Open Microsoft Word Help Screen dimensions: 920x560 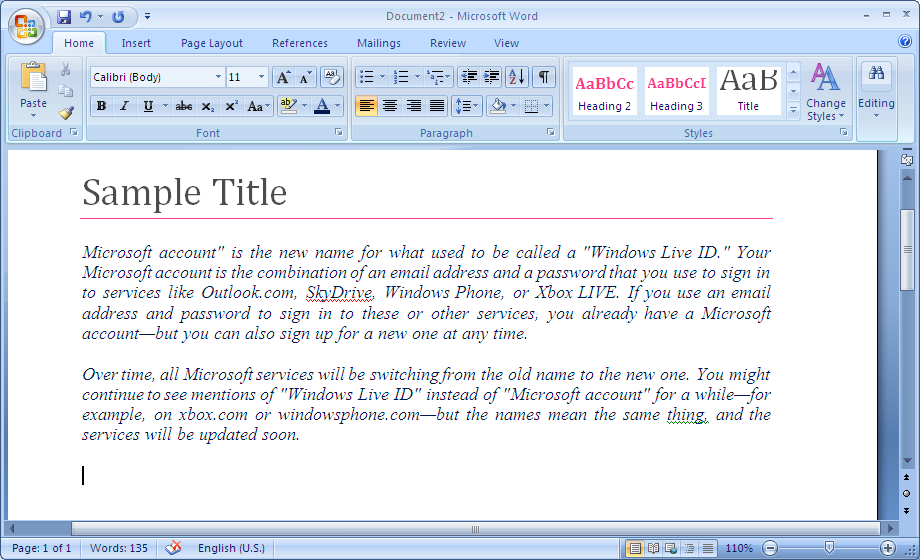click(905, 41)
